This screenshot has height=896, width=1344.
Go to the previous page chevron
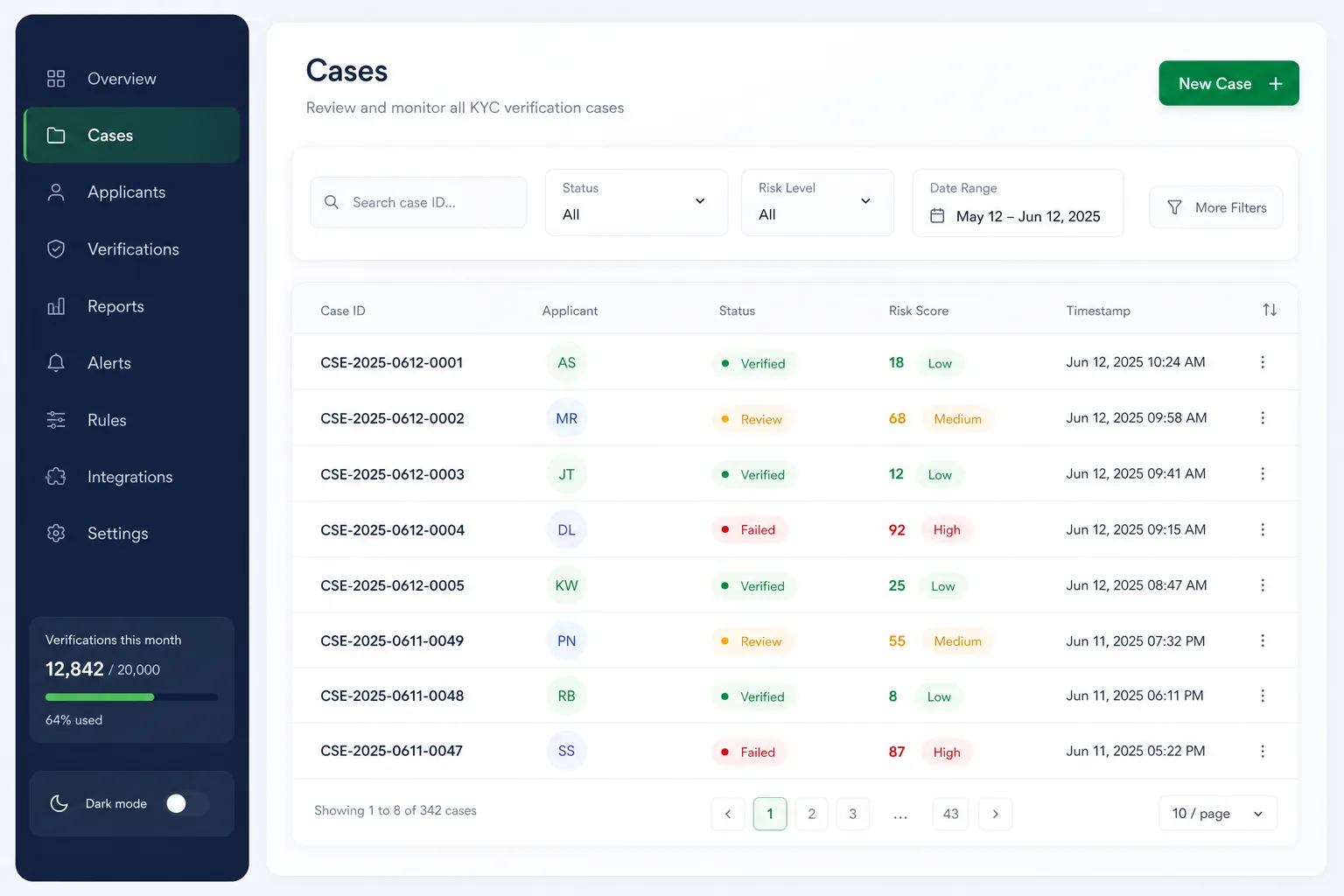728,814
